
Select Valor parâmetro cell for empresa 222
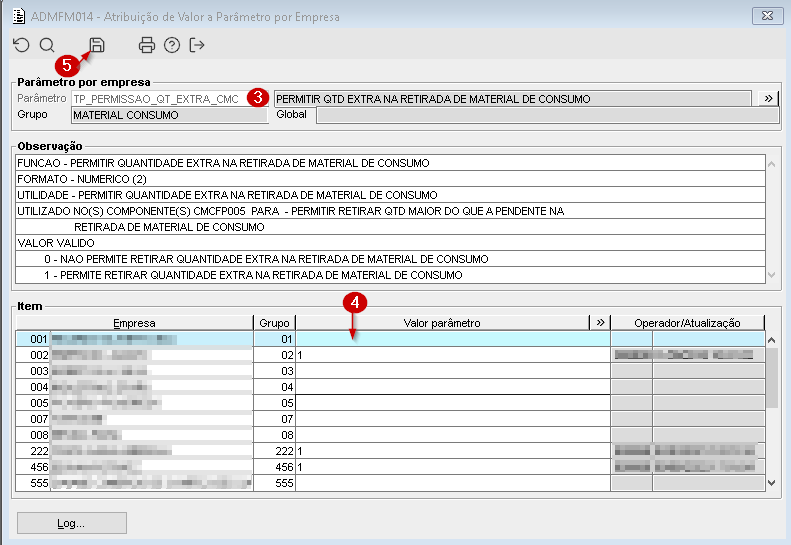(453, 451)
